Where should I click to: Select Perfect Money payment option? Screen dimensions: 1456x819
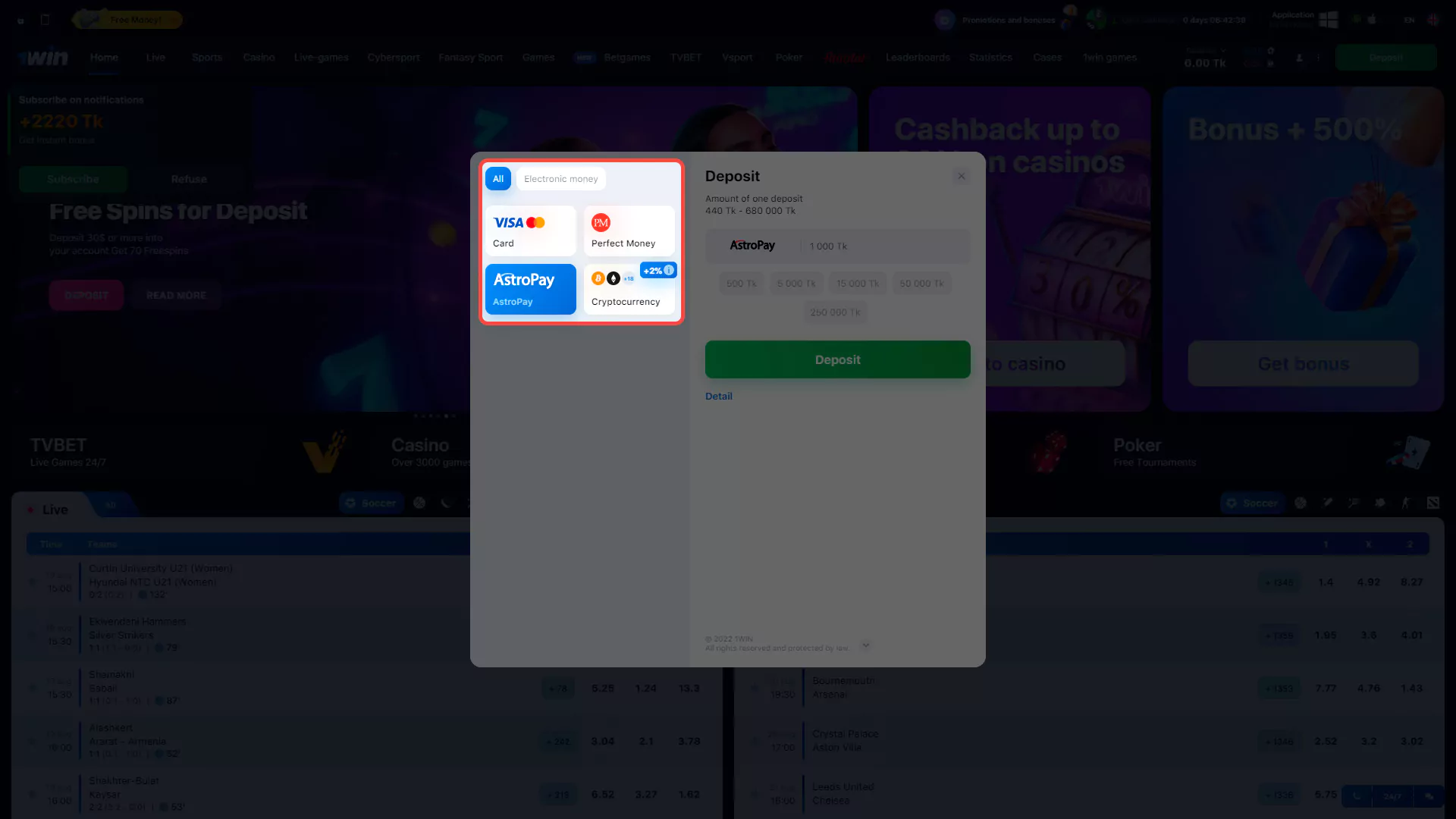pyautogui.click(x=629, y=230)
